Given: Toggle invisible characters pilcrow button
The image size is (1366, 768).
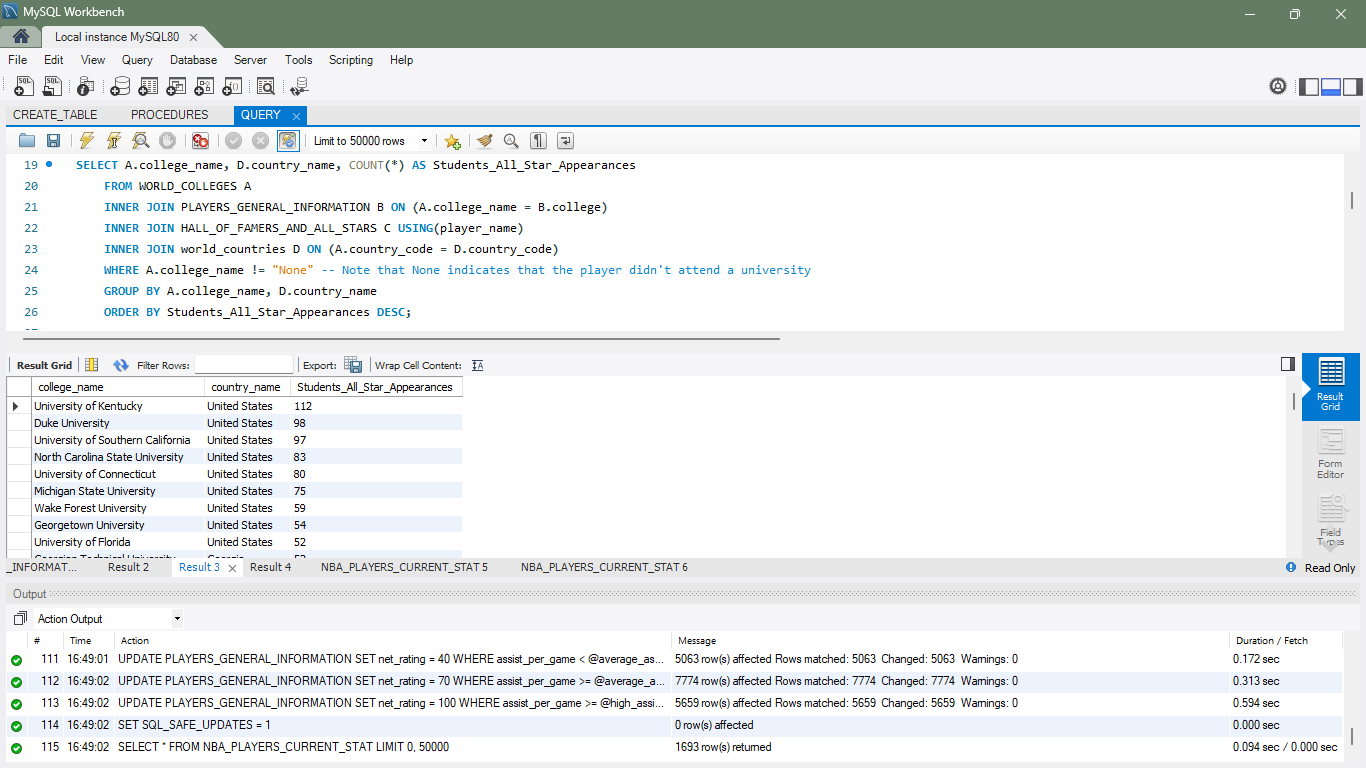Looking at the screenshot, I should 539,141.
